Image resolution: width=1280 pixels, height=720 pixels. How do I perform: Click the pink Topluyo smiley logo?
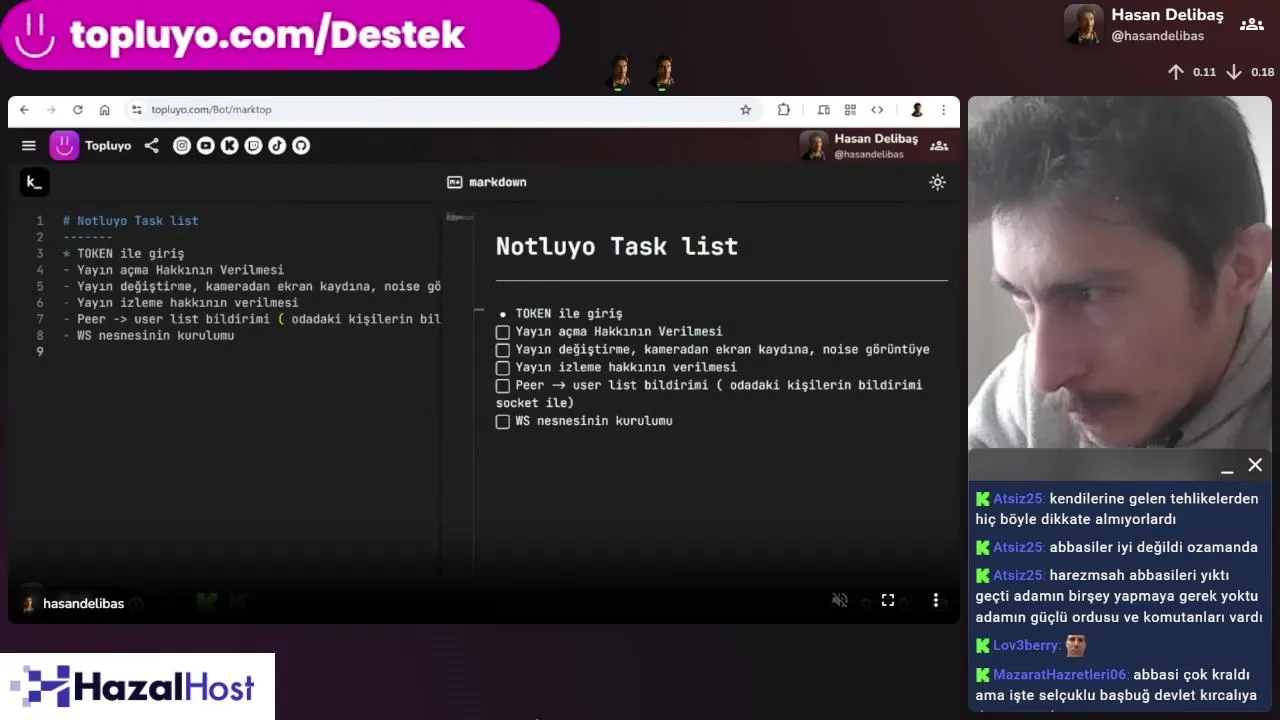point(64,146)
